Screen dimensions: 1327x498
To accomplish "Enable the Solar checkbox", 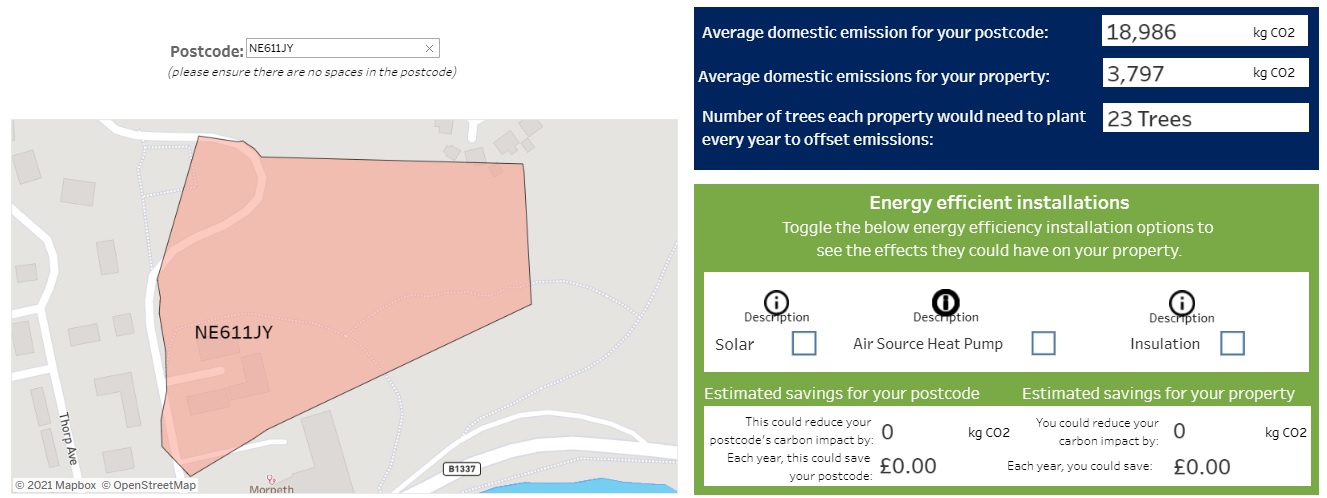I will 804,343.
